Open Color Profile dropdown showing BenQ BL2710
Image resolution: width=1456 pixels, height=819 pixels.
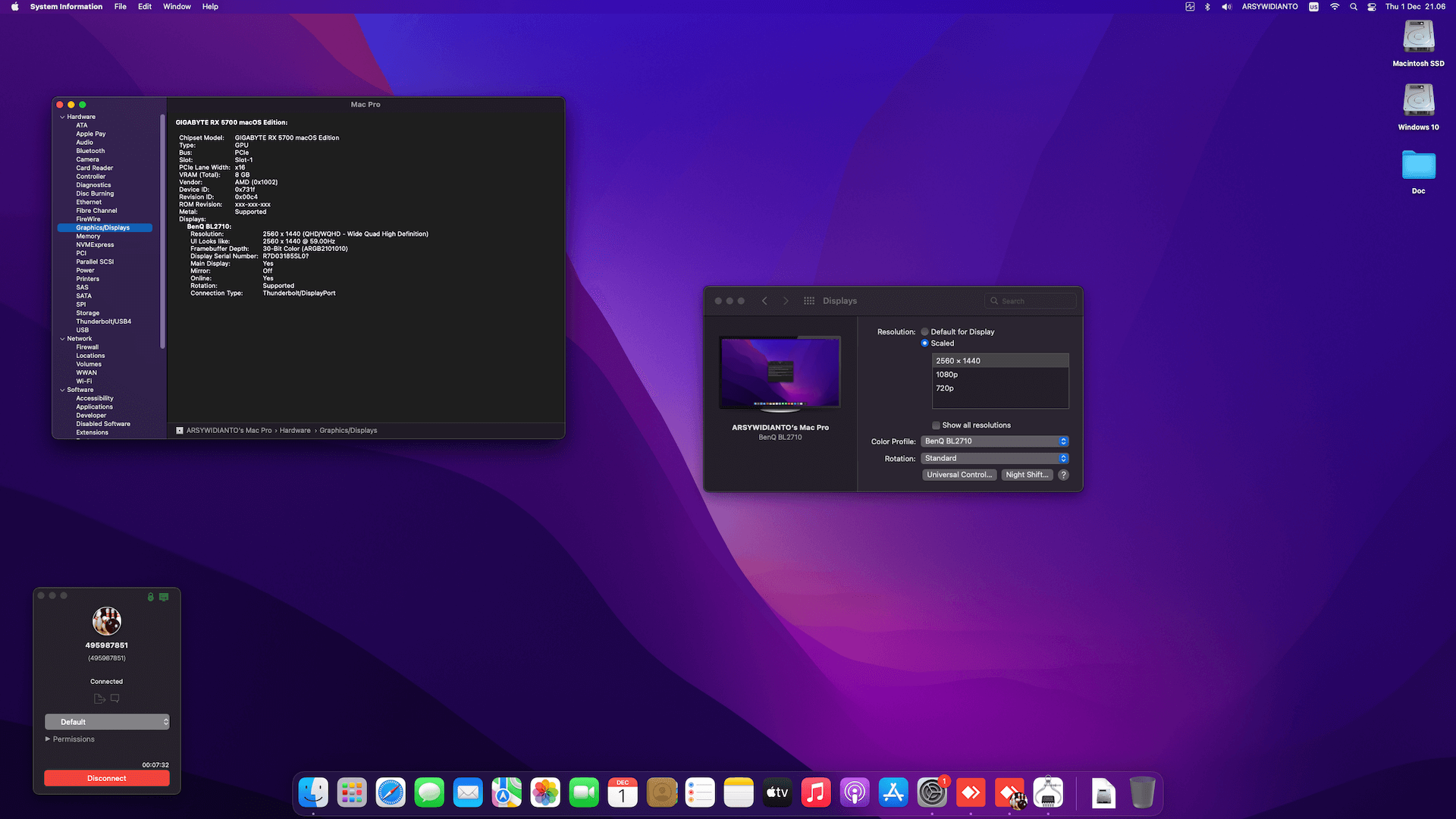995,441
